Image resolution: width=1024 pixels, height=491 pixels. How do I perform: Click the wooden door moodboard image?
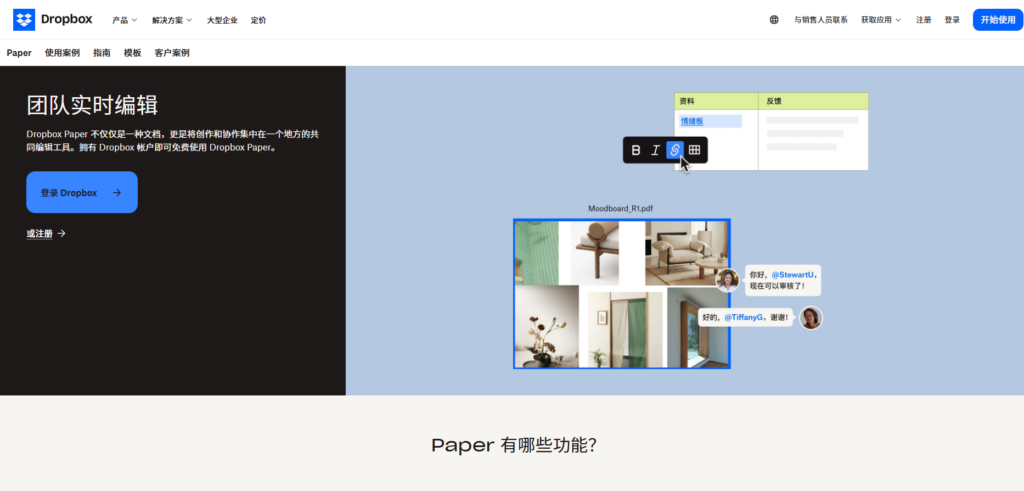[697, 328]
